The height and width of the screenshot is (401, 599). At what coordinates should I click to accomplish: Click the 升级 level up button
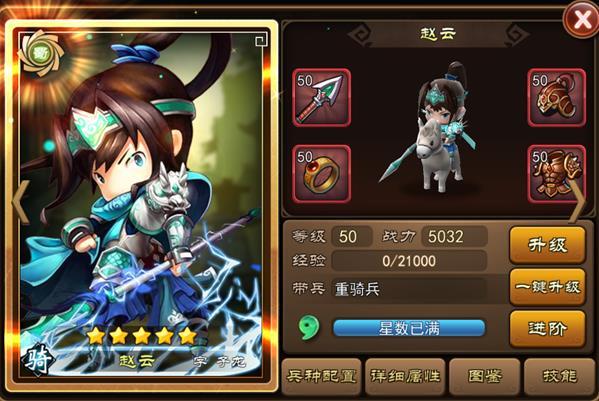point(547,245)
